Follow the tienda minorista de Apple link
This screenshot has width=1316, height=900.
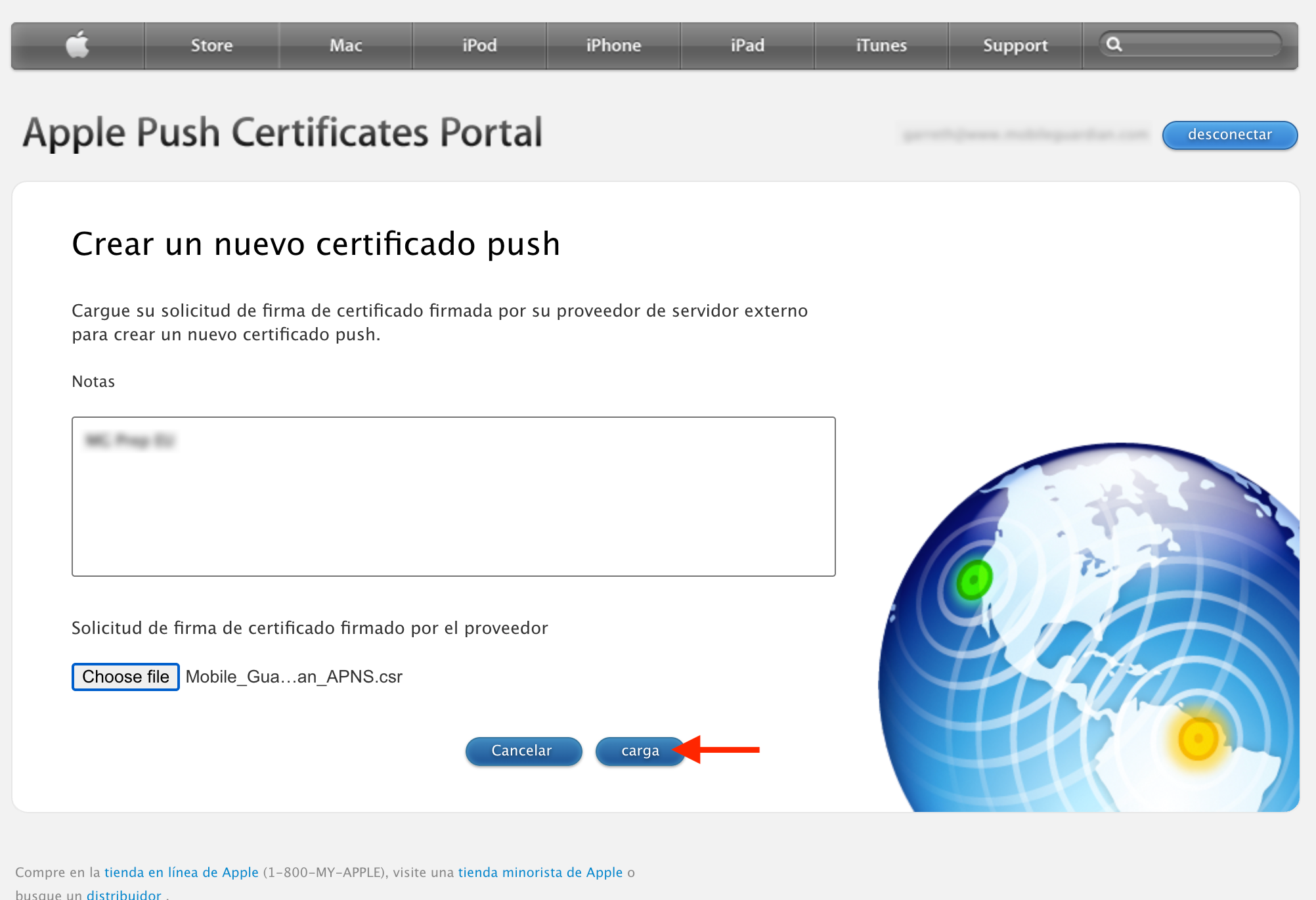540,872
